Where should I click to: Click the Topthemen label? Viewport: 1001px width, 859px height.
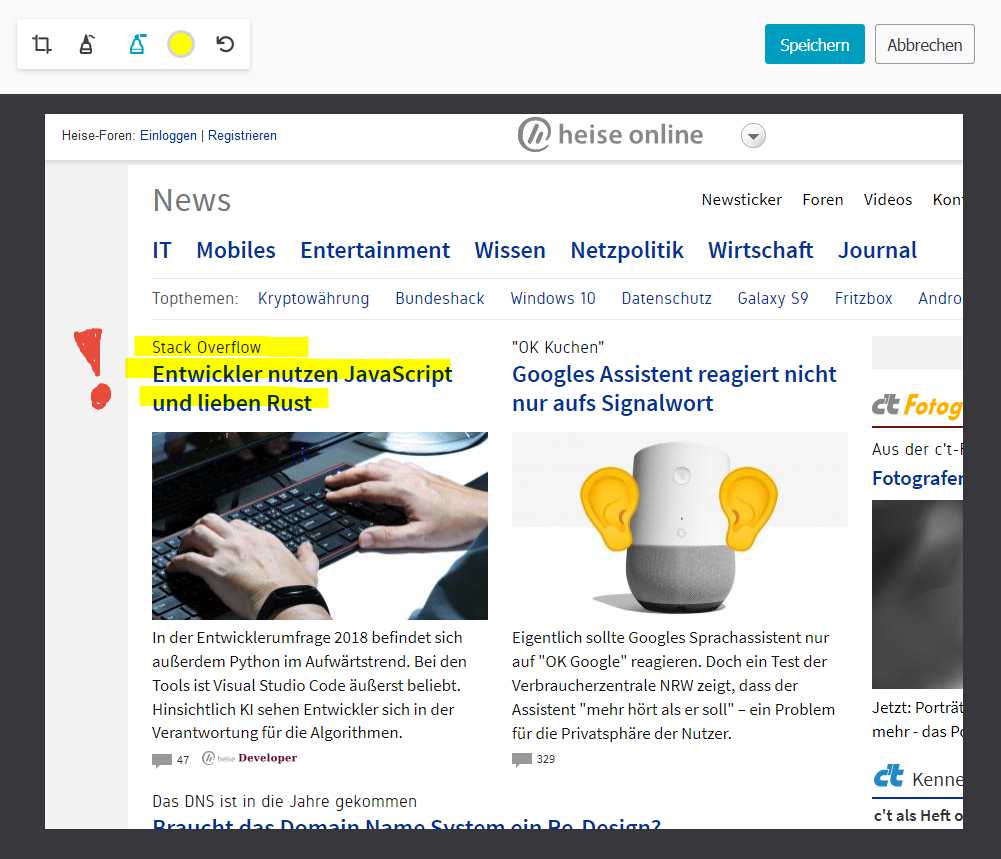tap(195, 298)
